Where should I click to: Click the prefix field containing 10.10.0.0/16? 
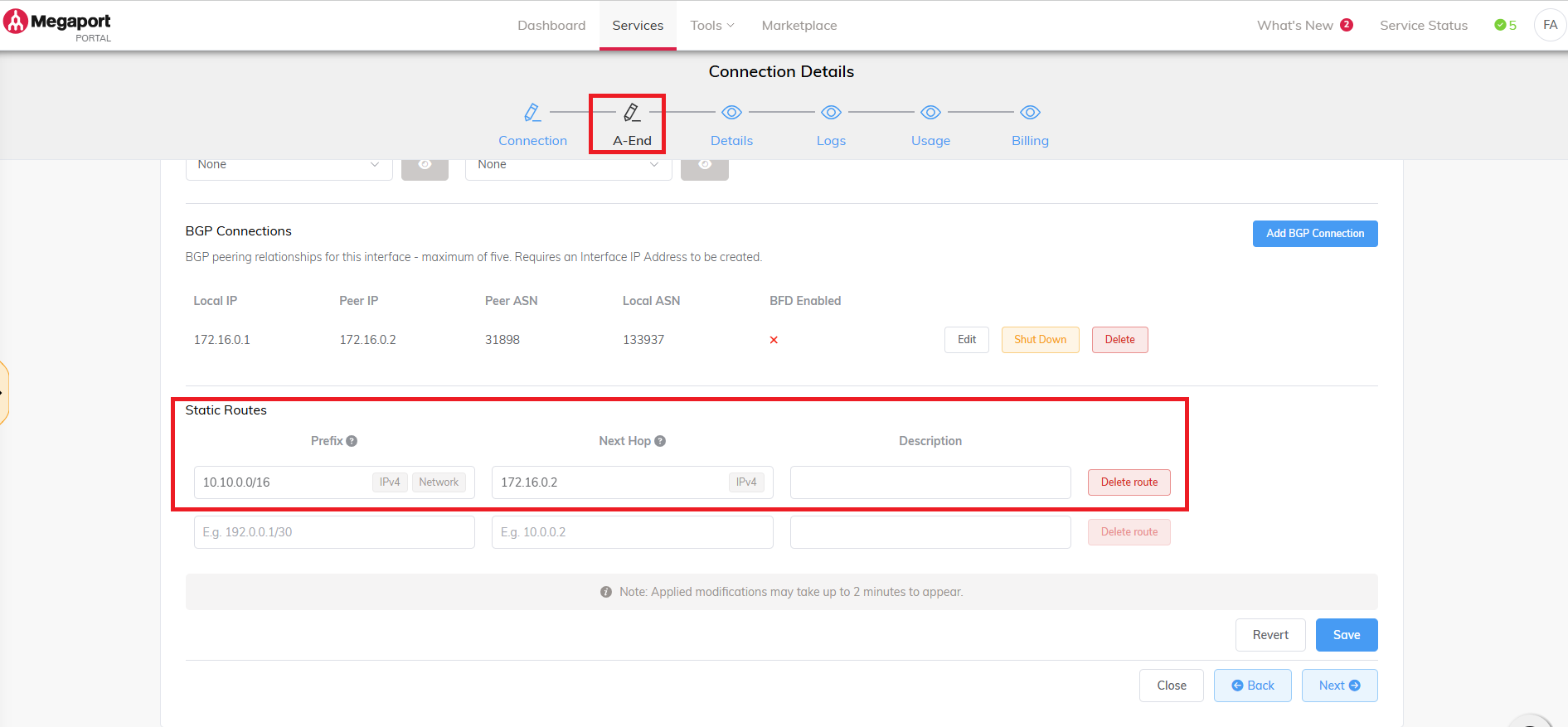tap(334, 482)
